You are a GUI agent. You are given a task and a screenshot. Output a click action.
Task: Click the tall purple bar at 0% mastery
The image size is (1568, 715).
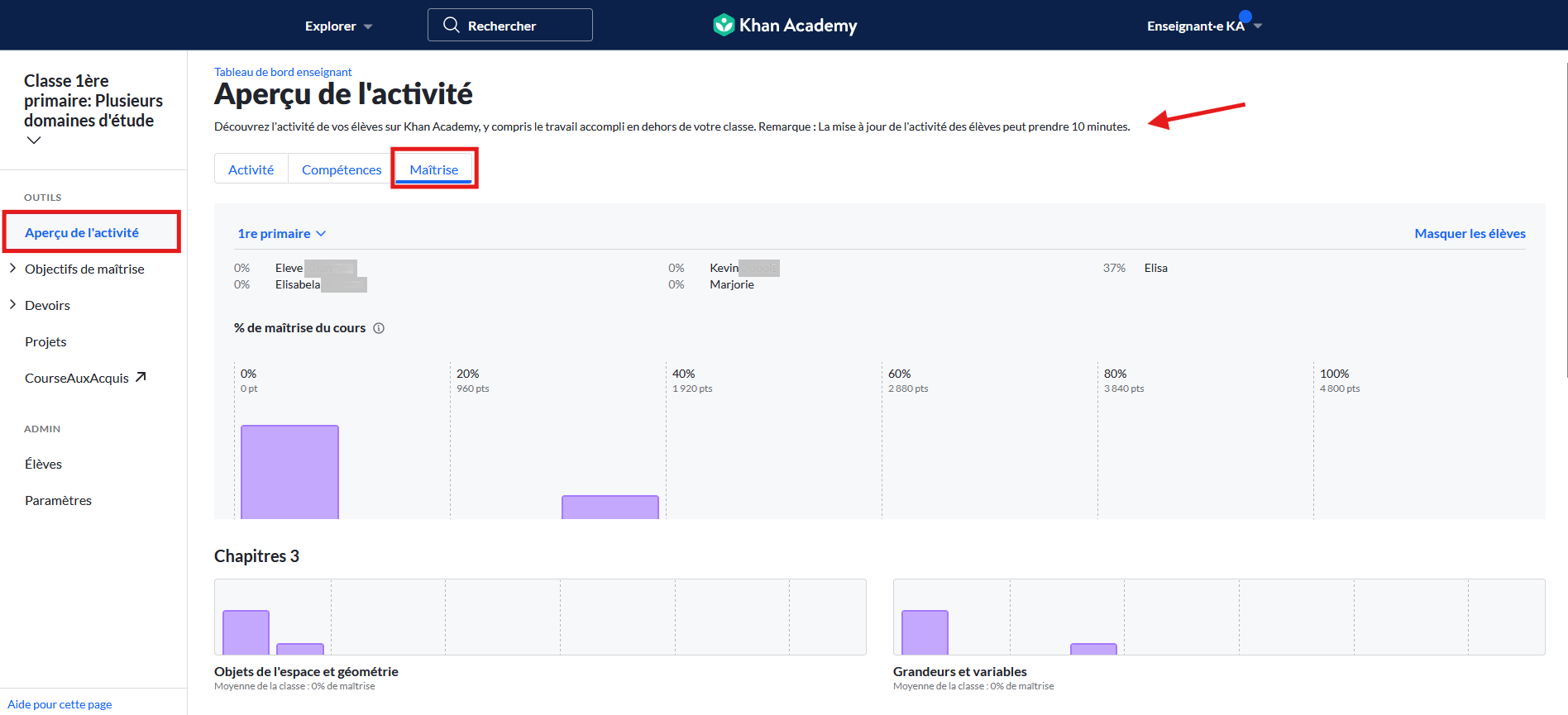point(289,472)
